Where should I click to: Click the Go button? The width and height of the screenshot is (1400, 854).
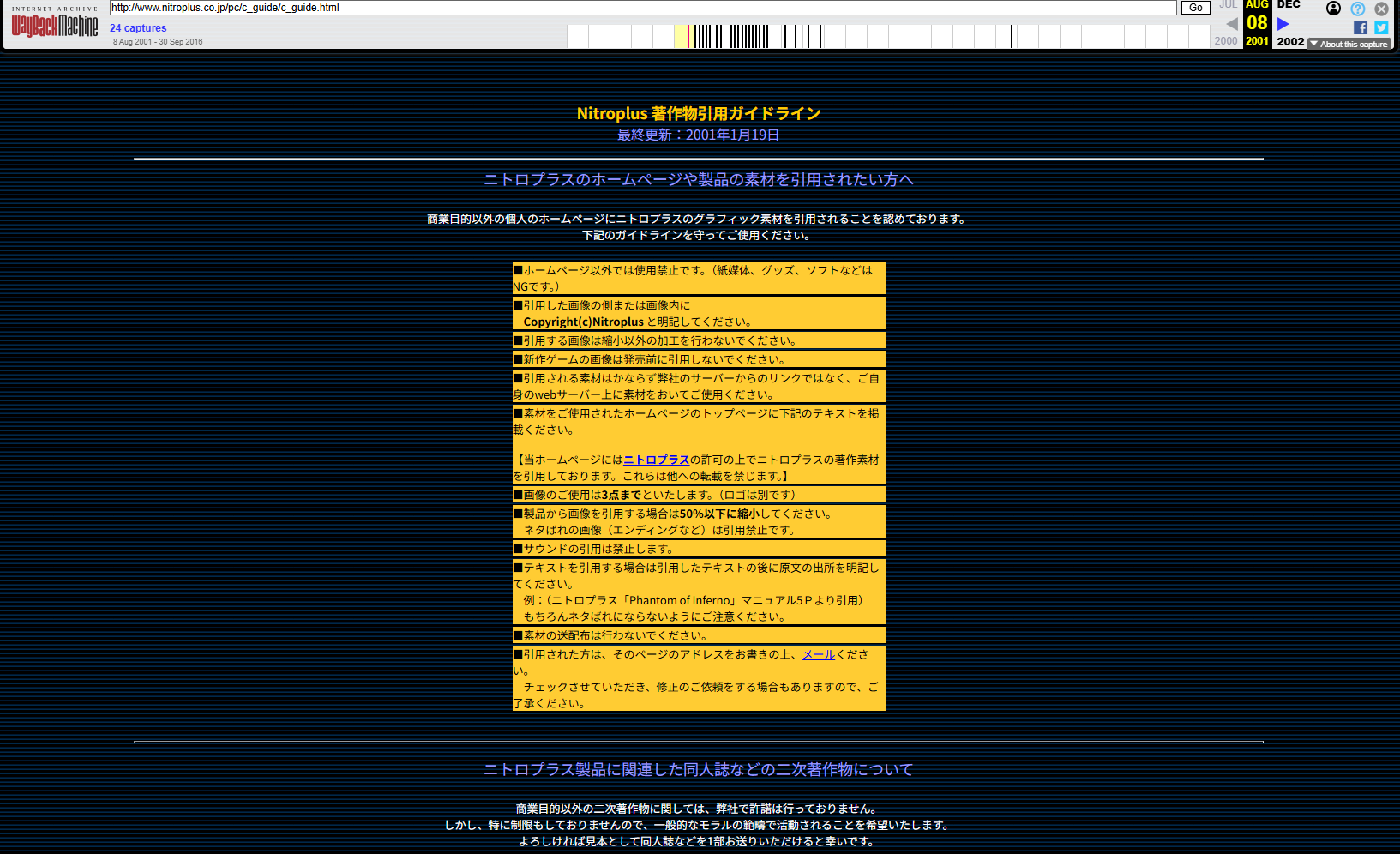pos(1195,8)
